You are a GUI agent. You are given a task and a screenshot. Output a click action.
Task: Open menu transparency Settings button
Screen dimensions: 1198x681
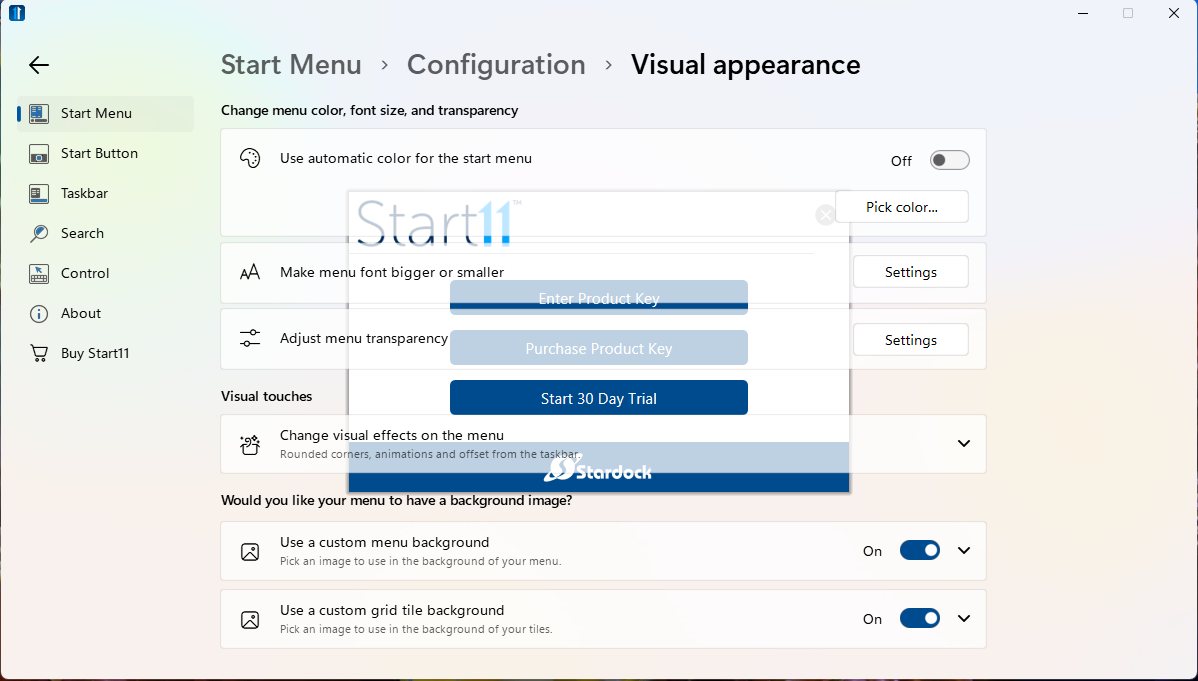(x=911, y=340)
